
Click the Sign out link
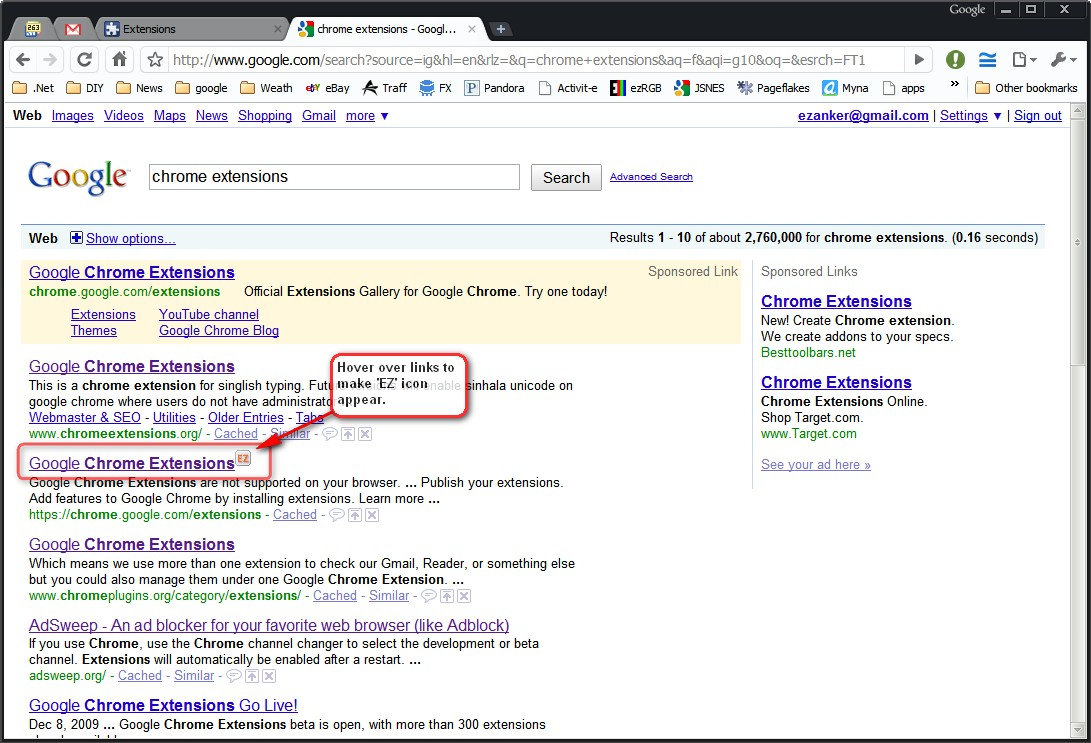click(1037, 115)
